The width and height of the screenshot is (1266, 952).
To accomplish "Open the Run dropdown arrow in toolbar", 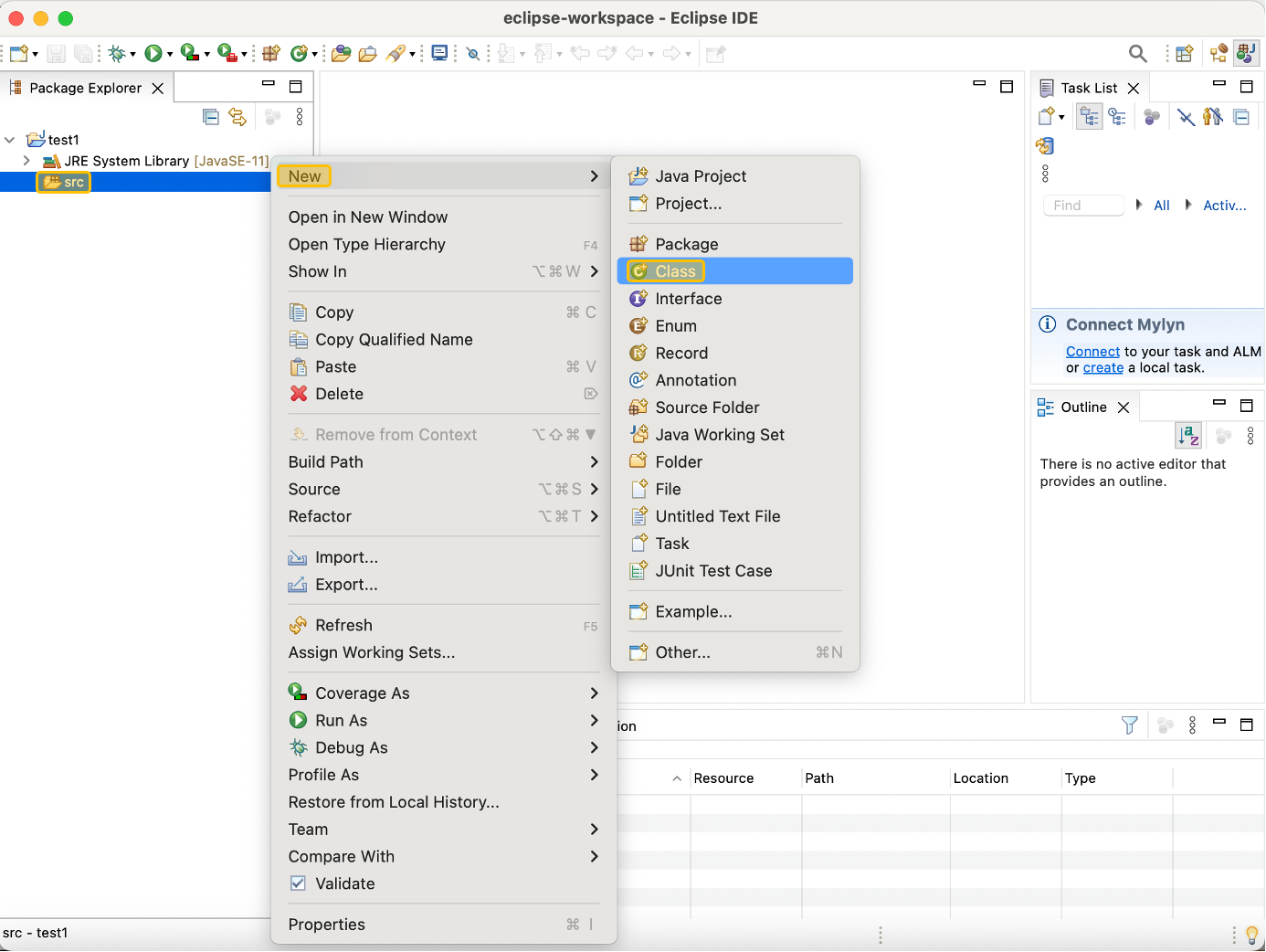I will tap(170, 55).
